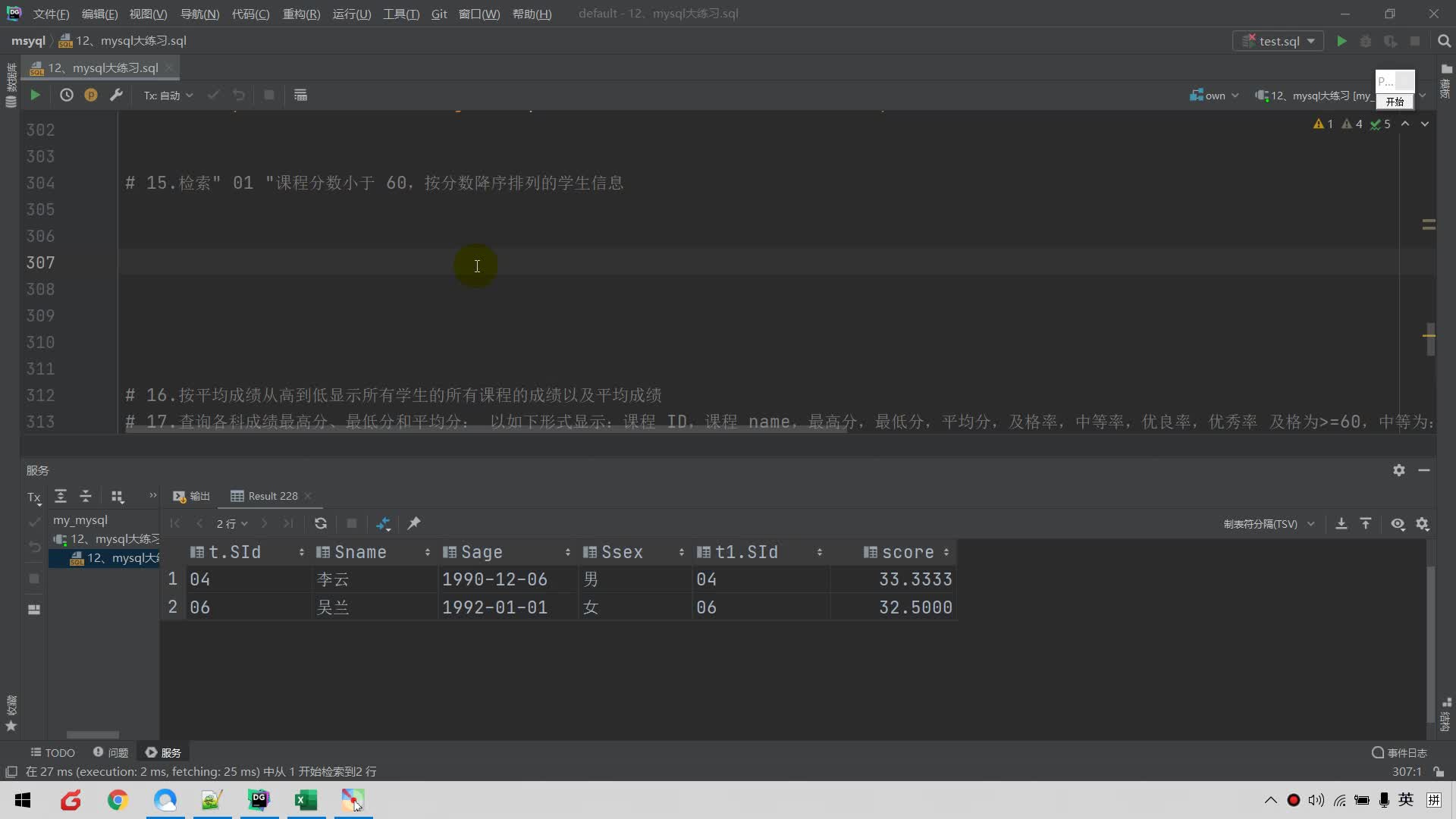Open the test.sql run configuration dropdown

point(1278,41)
